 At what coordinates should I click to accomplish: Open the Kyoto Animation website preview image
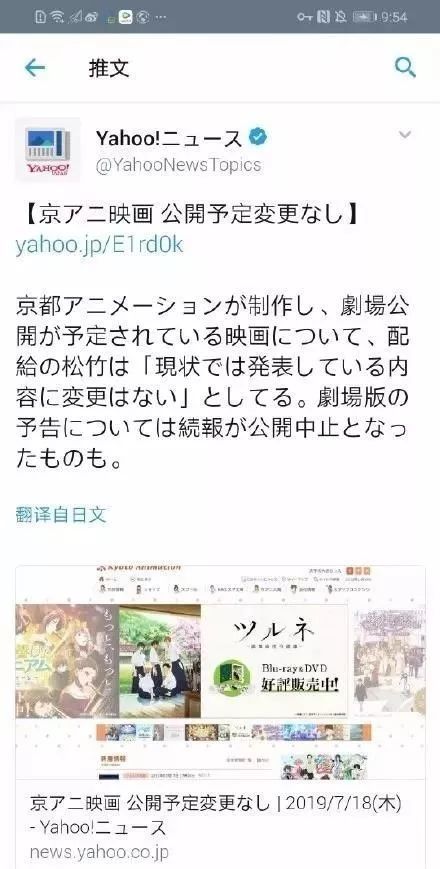click(220, 672)
